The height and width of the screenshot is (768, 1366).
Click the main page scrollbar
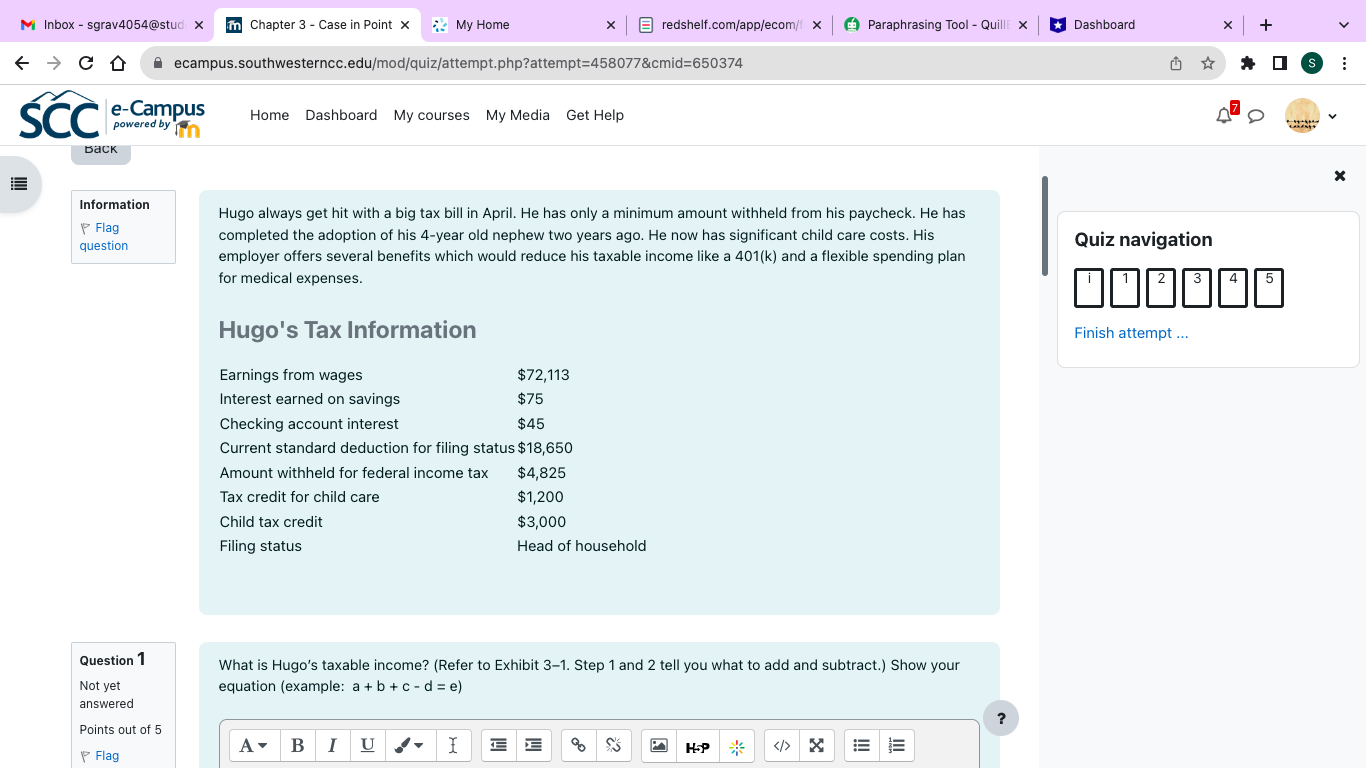(x=1045, y=226)
